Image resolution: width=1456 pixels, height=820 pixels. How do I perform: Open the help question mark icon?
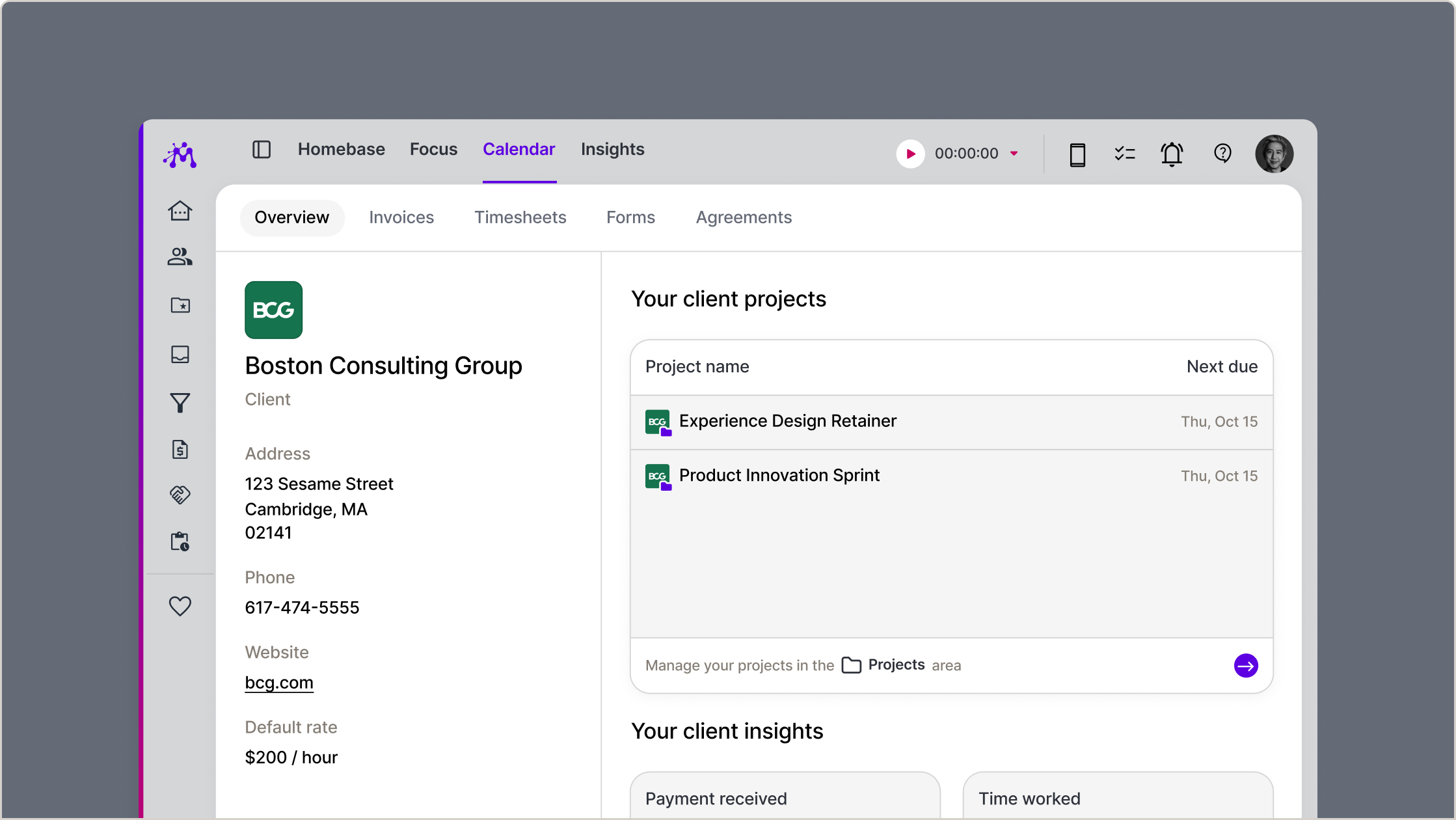[1222, 154]
